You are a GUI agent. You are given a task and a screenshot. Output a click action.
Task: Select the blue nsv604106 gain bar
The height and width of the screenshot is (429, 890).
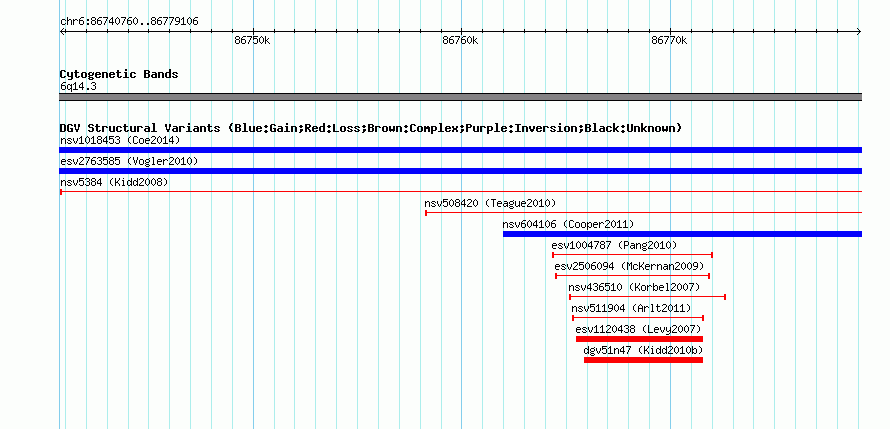coord(682,234)
